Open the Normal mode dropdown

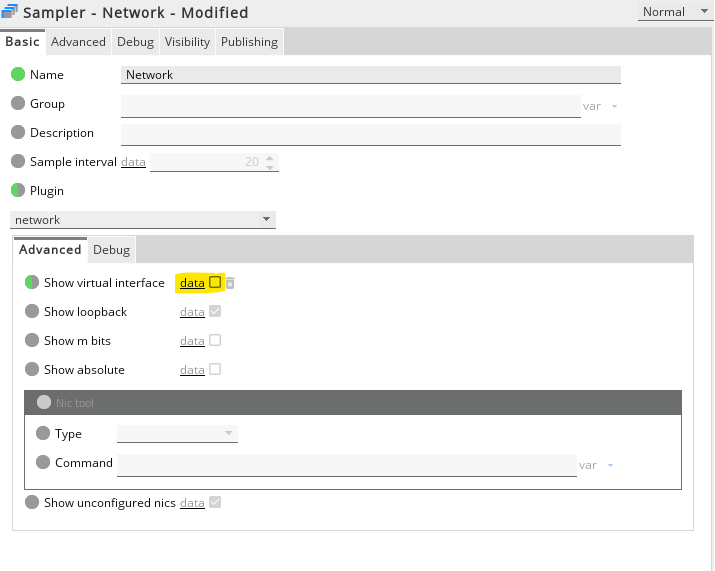[x=676, y=12]
